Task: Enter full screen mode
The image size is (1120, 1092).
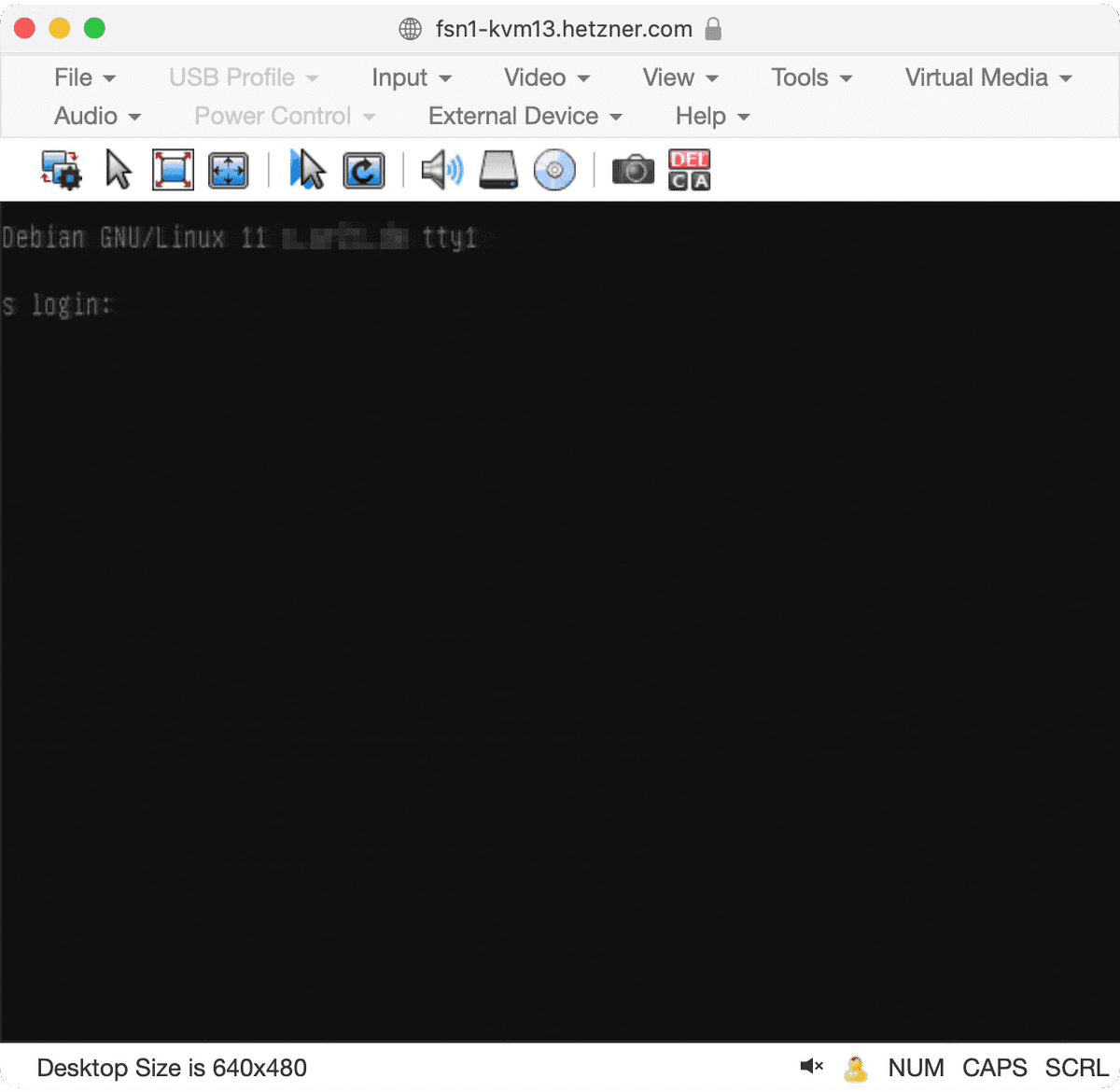Action: tap(172, 169)
